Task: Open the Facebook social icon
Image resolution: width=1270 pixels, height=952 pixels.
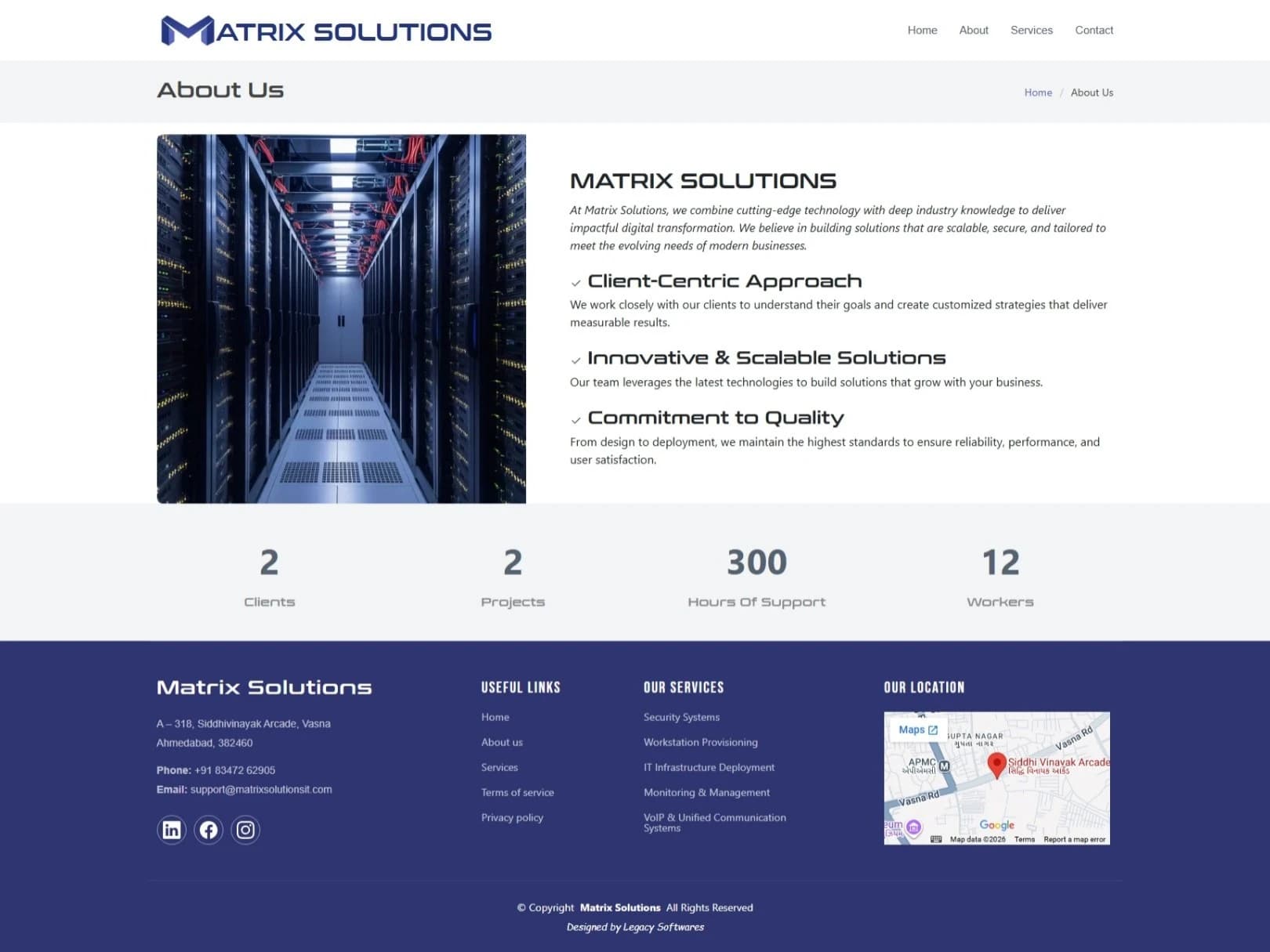Action: [209, 830]
